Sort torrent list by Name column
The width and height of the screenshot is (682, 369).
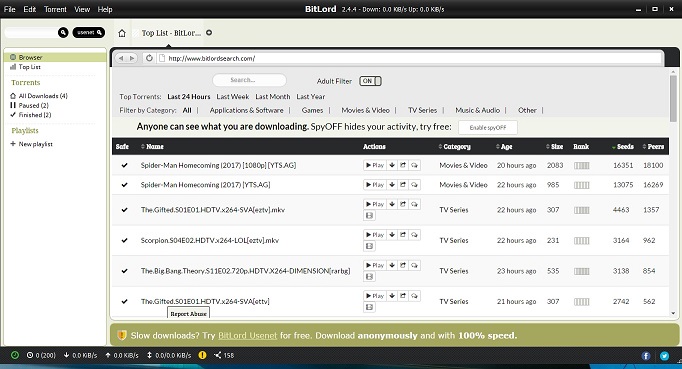pyautogui.click(x=152, y=147)
